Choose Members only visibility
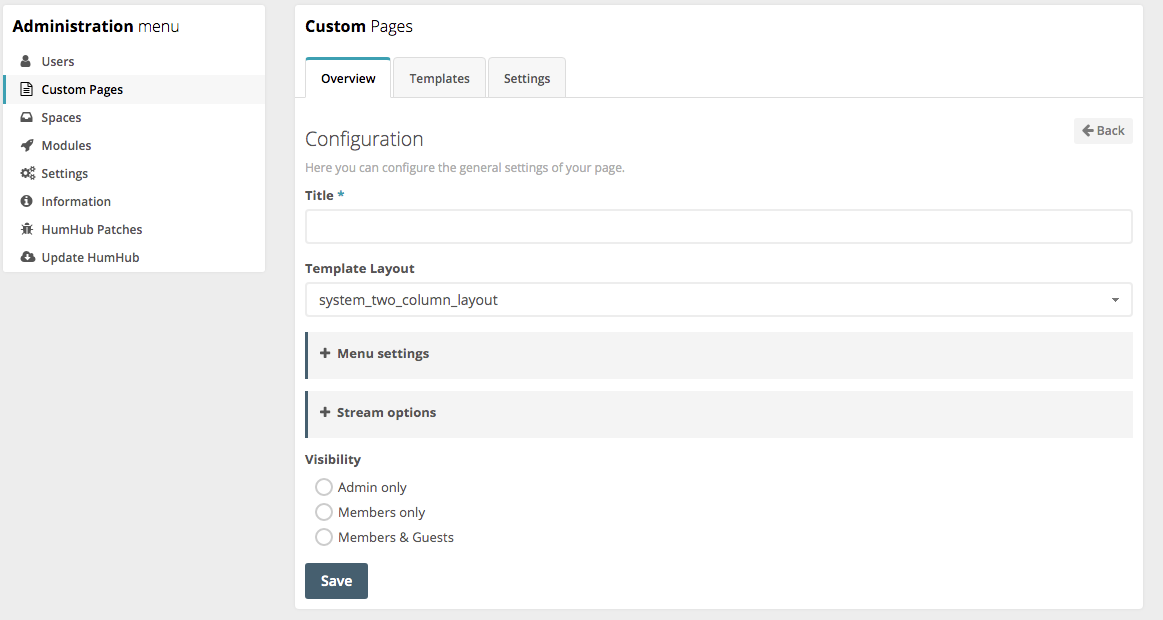This screenshot has height=620, width=1163. (323, 512)
